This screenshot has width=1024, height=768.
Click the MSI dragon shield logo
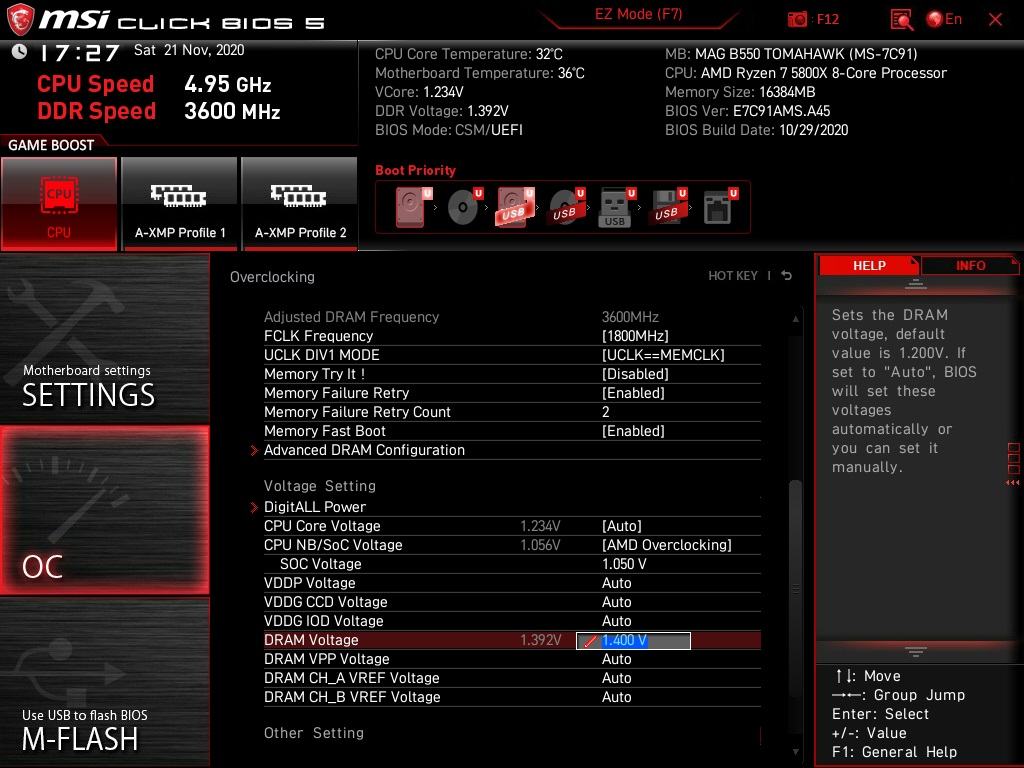pos(20,19)
